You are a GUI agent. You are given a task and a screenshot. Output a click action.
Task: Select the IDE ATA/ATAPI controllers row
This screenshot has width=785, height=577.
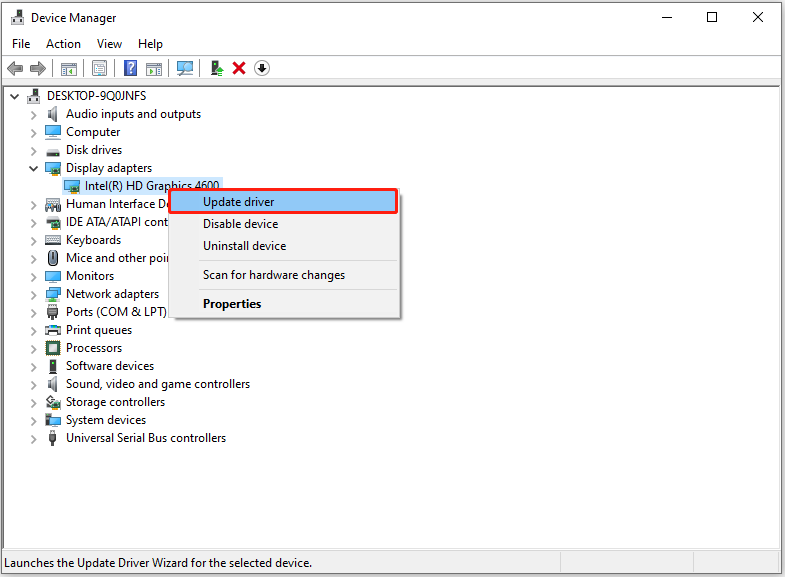click(x=117, y=222)
